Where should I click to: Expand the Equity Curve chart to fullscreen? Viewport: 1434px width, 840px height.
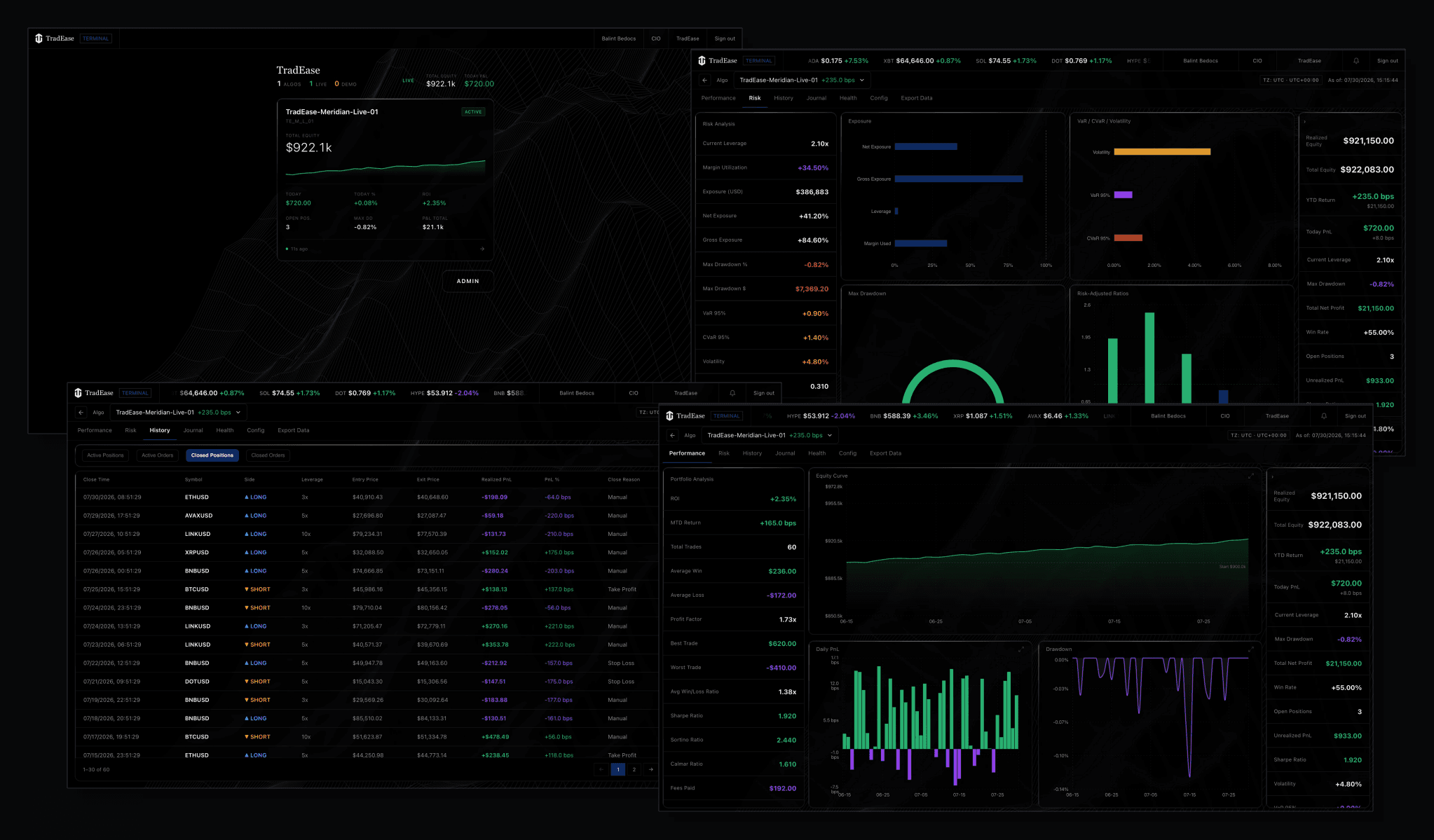[1251, 476]
